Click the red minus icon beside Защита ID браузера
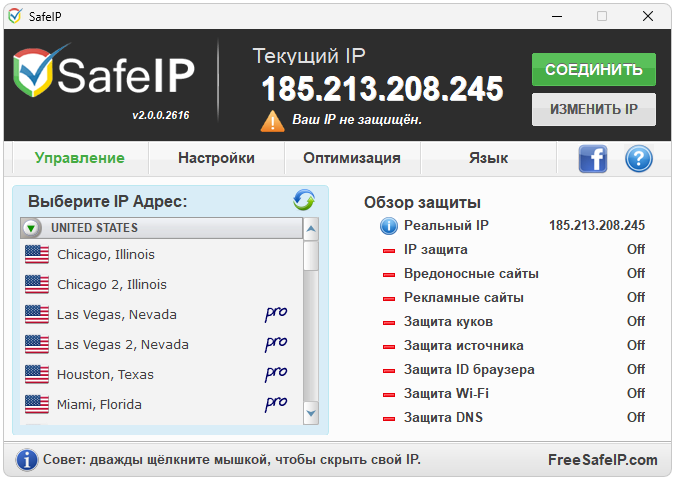This screenshot has height=481, width=677. coord(389,370)
